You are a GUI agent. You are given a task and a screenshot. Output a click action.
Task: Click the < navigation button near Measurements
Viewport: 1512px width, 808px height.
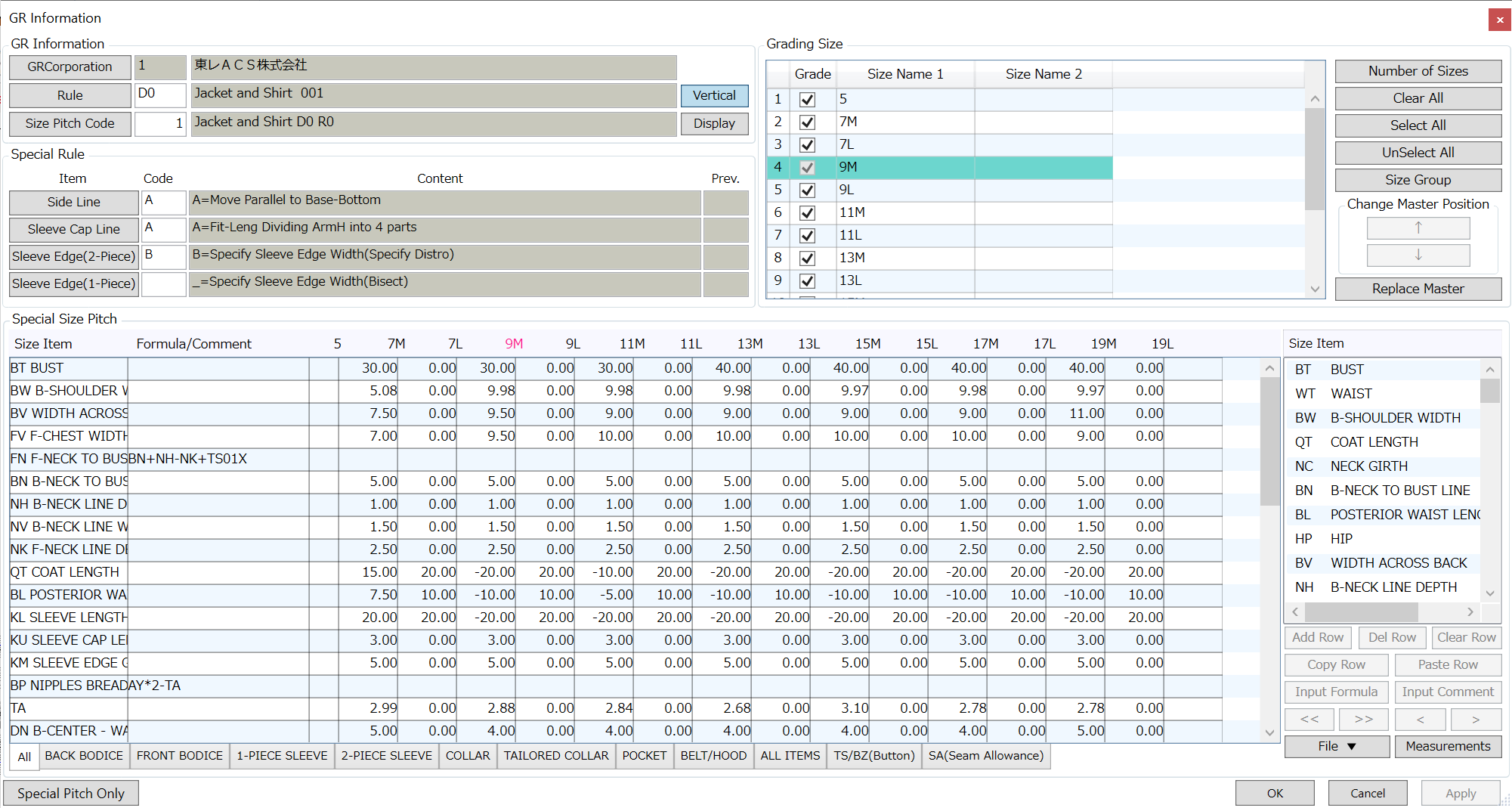pyautogui.click(x=1421, y=719)
